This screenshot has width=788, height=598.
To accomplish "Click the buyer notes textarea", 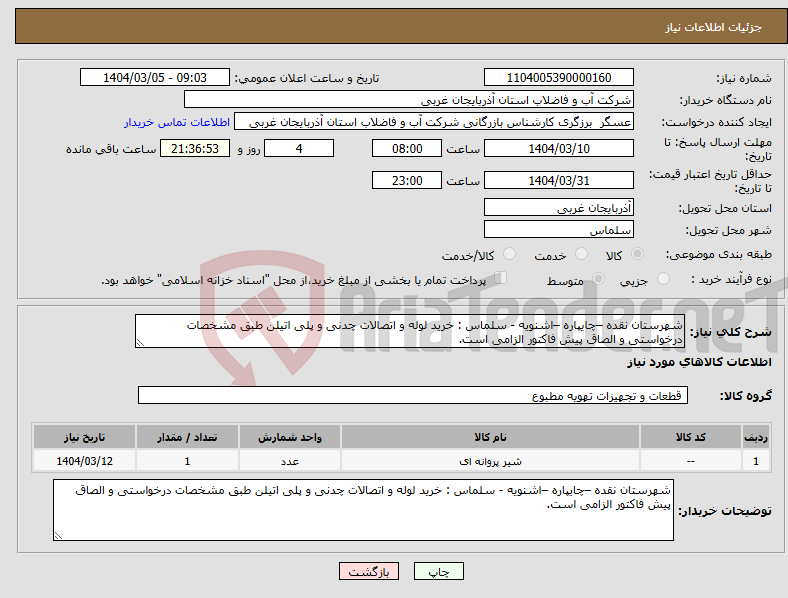I will (363, 510).
